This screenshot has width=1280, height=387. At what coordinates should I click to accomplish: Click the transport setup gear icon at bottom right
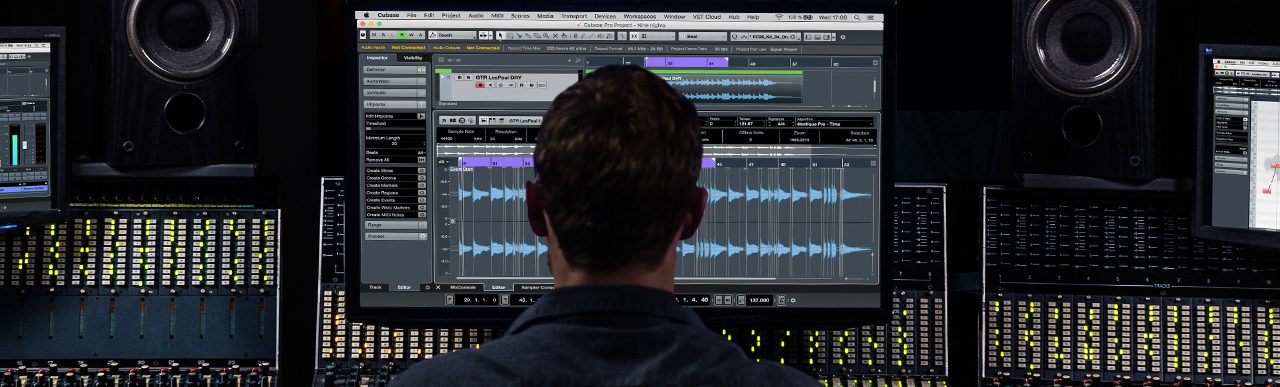[793, 300]
